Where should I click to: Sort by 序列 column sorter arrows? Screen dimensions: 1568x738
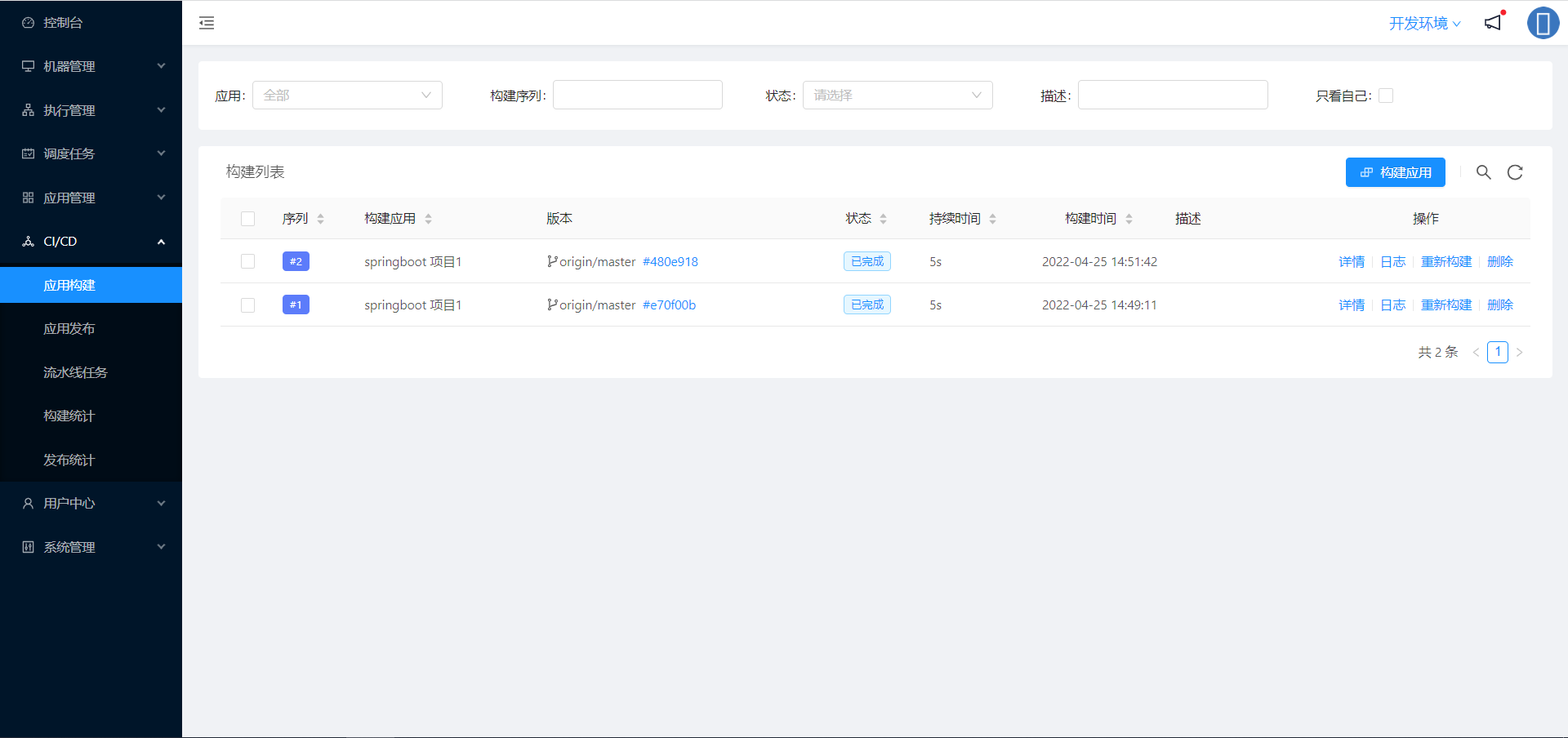click(320, 219)
